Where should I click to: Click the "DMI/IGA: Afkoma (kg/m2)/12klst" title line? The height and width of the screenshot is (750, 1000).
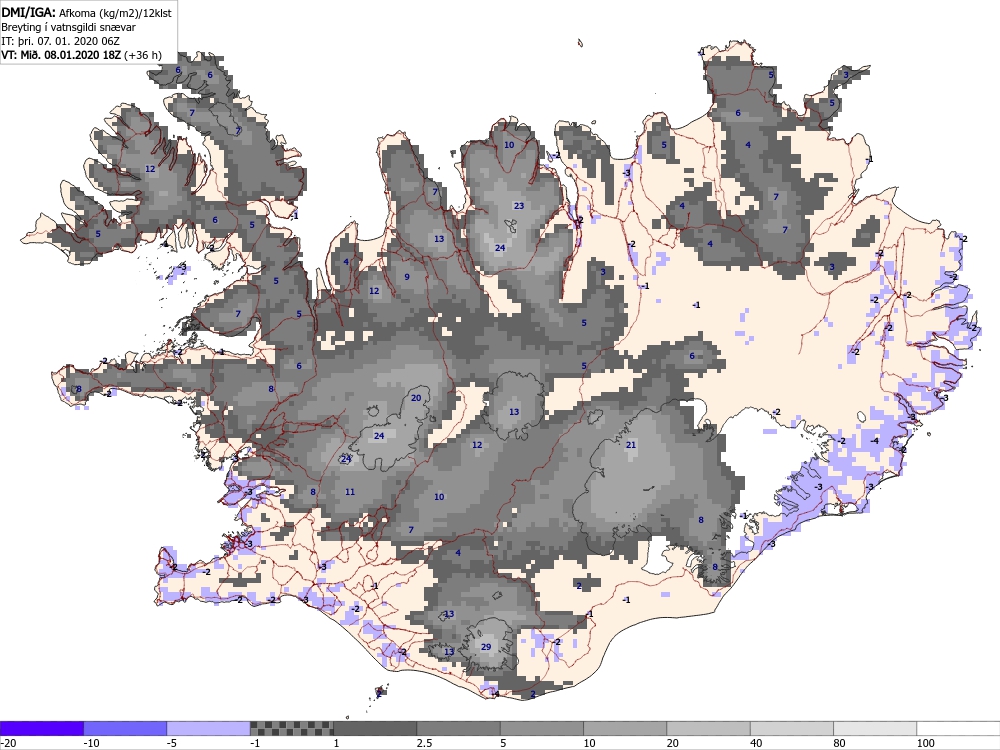coord(86,12)
